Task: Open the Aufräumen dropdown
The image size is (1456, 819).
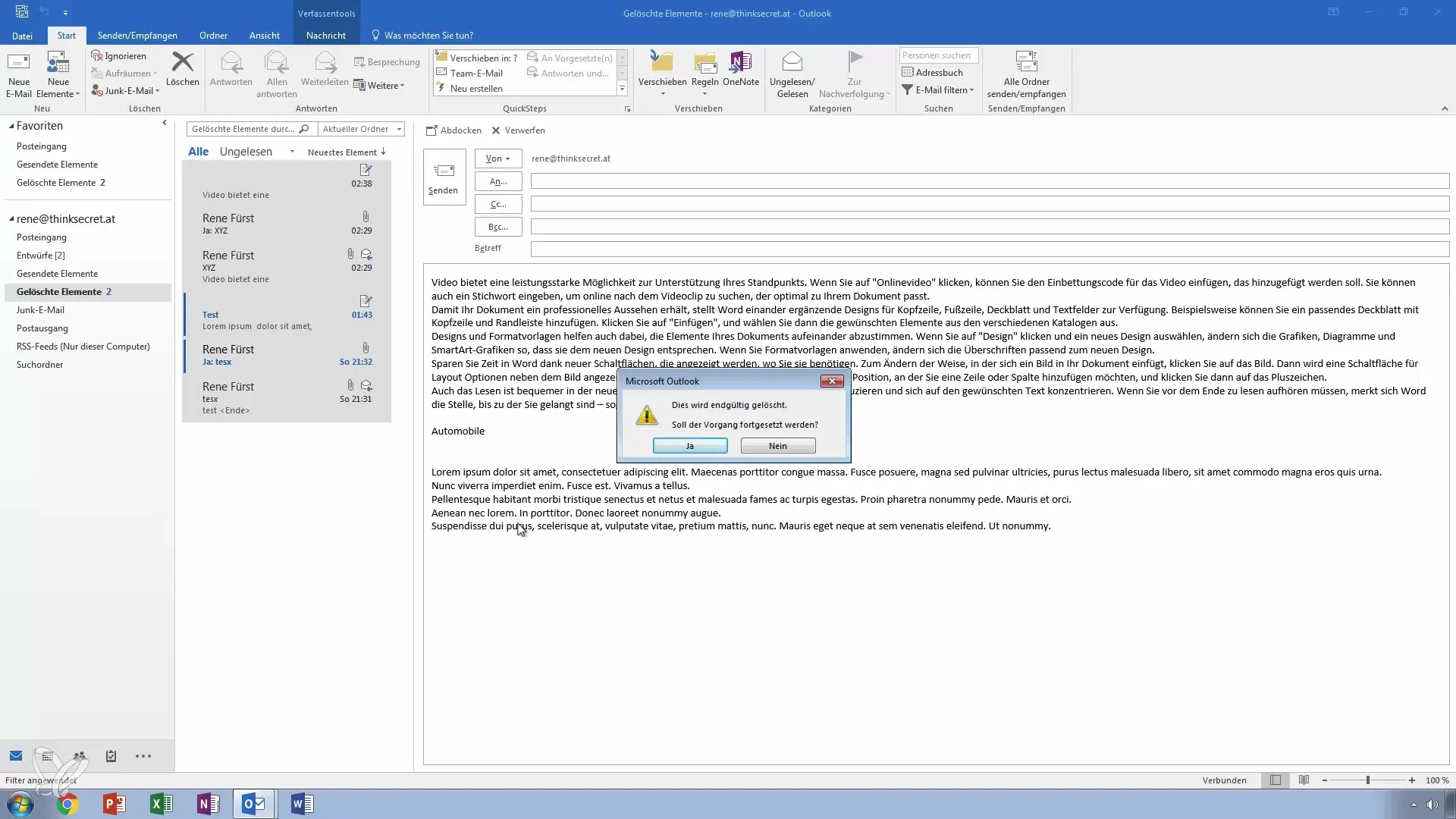Action: 124,74
